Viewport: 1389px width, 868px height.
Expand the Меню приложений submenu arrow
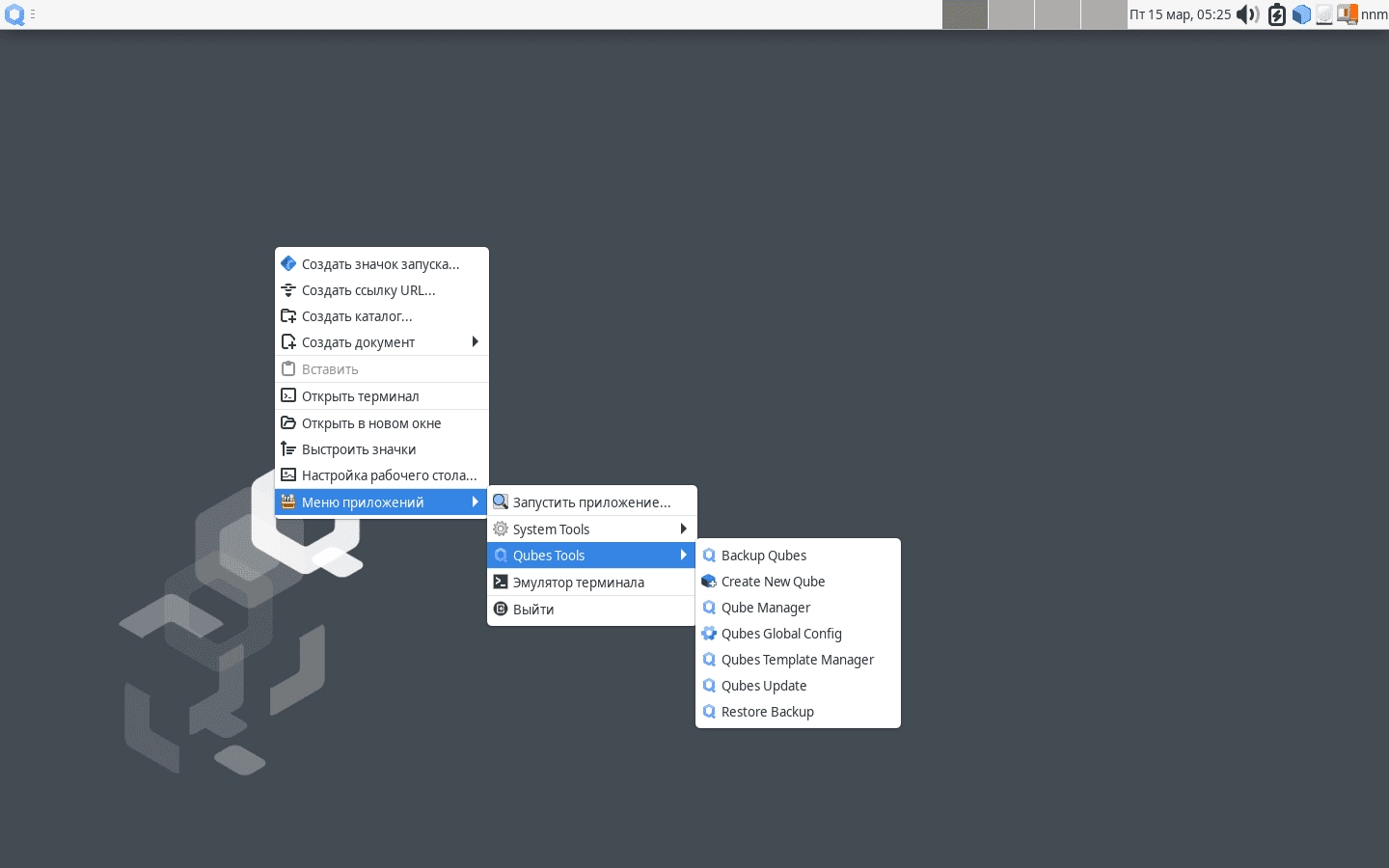tap(475, 502)
